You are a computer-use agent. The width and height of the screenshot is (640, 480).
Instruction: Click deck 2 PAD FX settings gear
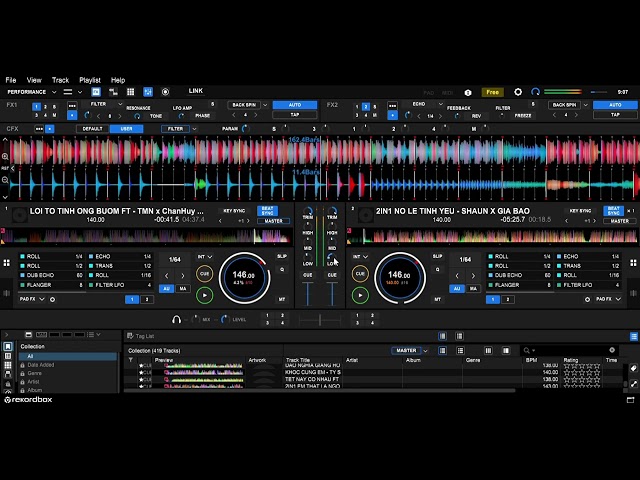tap(587, 299)
